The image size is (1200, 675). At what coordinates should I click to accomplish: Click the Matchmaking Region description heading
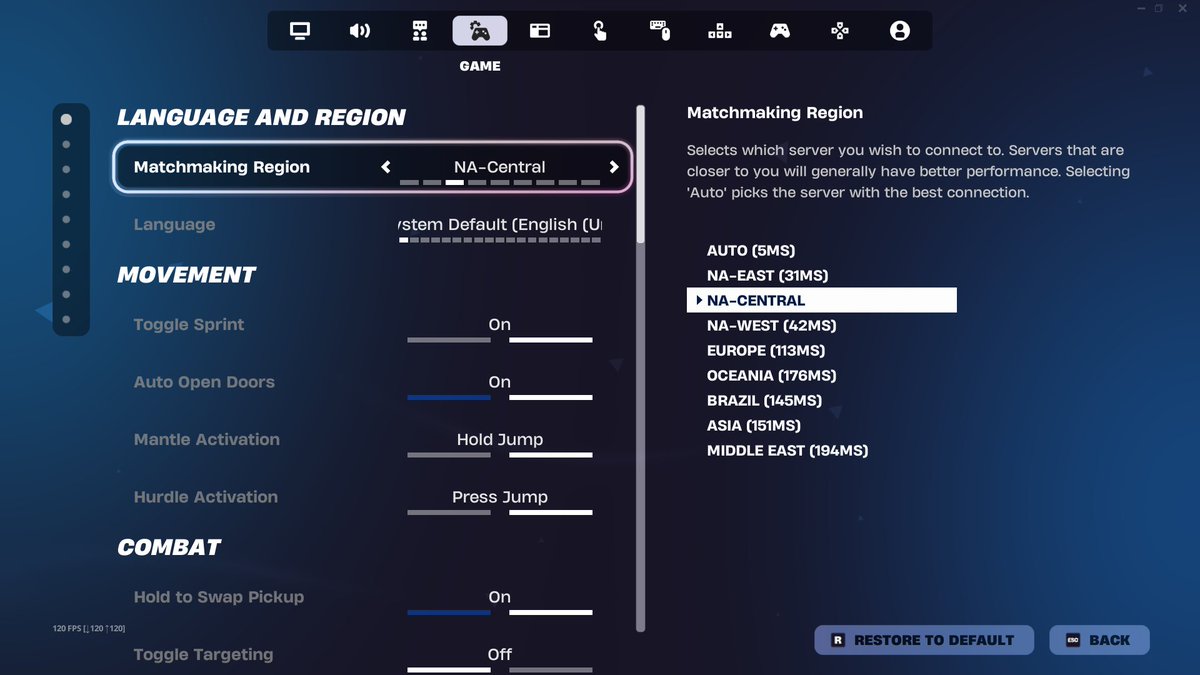tap(775, 113)
